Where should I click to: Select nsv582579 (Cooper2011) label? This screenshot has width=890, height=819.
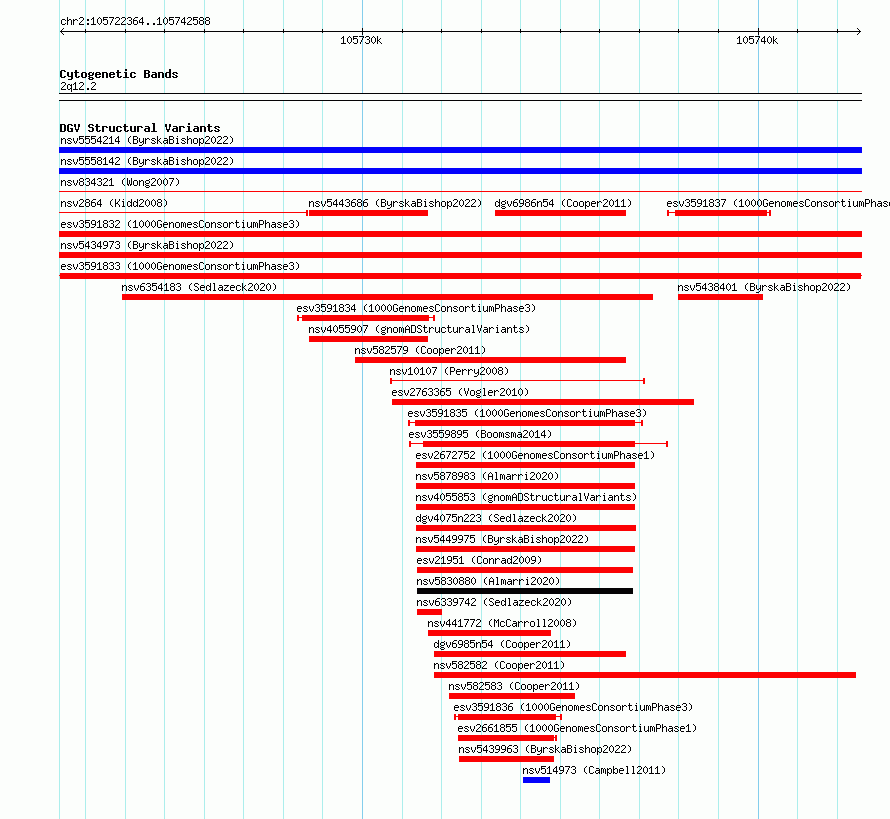pyautogui.click(x=420, y=350)
